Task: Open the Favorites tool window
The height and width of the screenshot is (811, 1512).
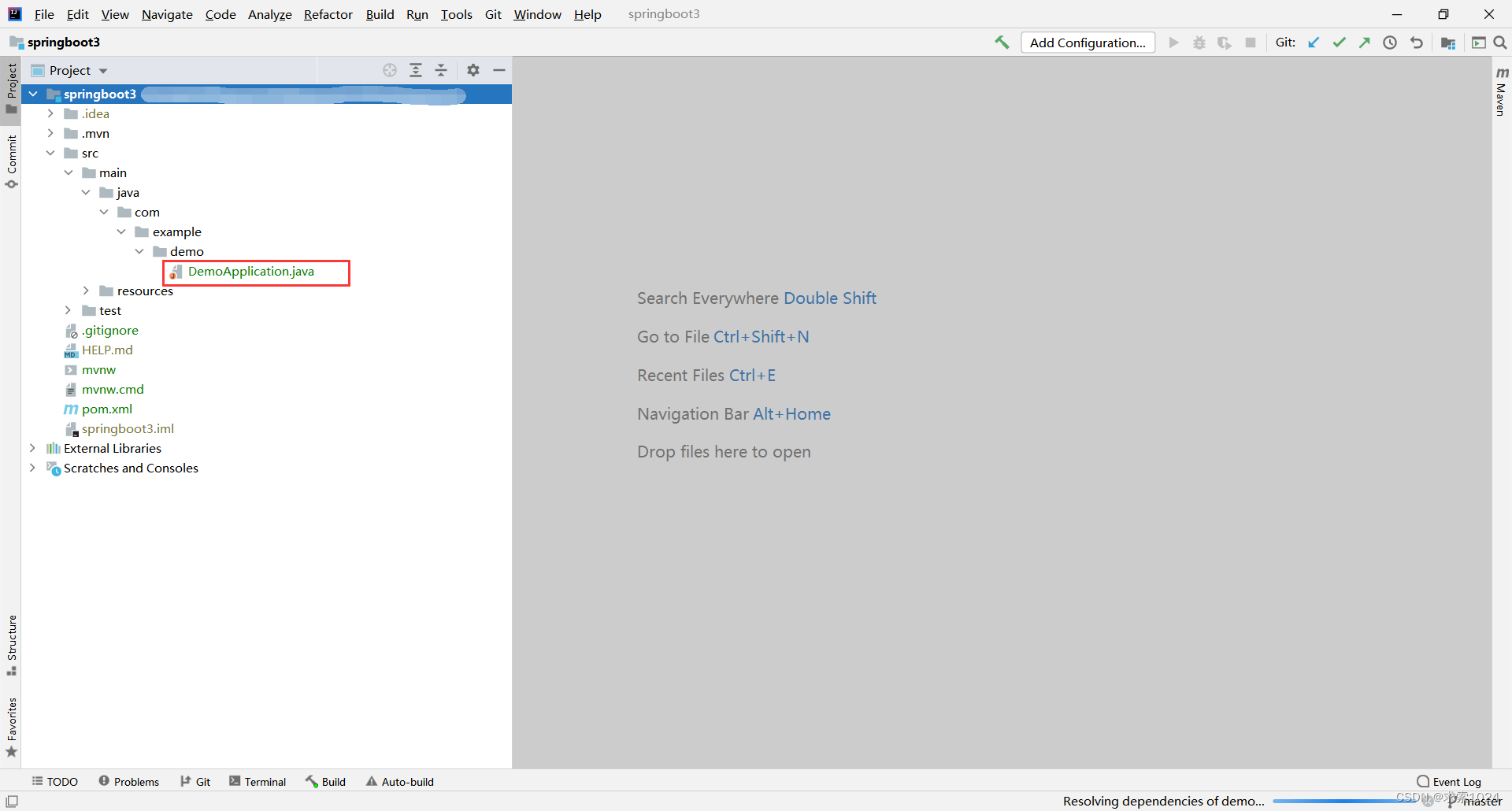Action: click(x=12, y=728)
